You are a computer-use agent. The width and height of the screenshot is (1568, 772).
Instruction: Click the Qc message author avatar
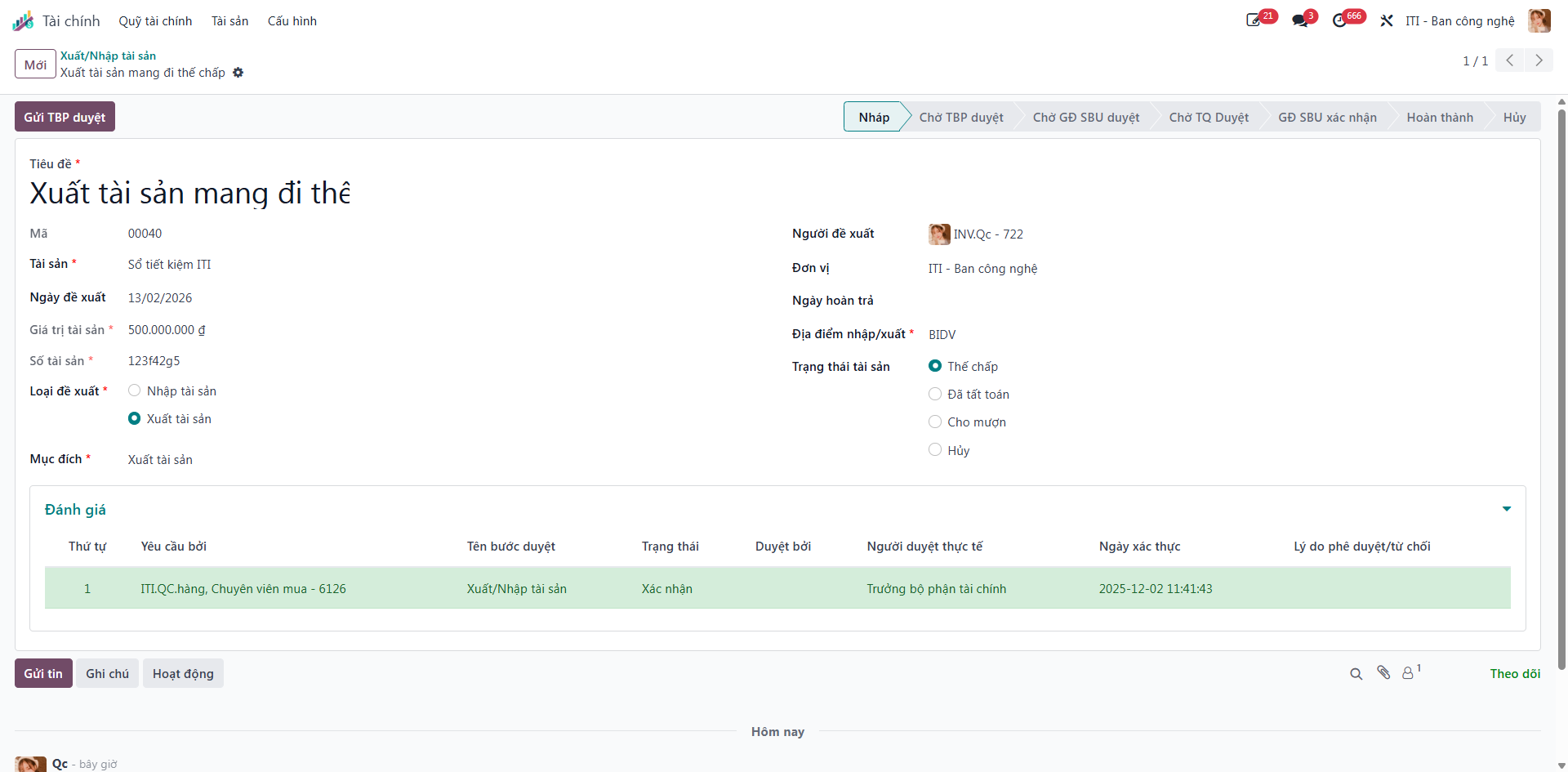(30, 765)
